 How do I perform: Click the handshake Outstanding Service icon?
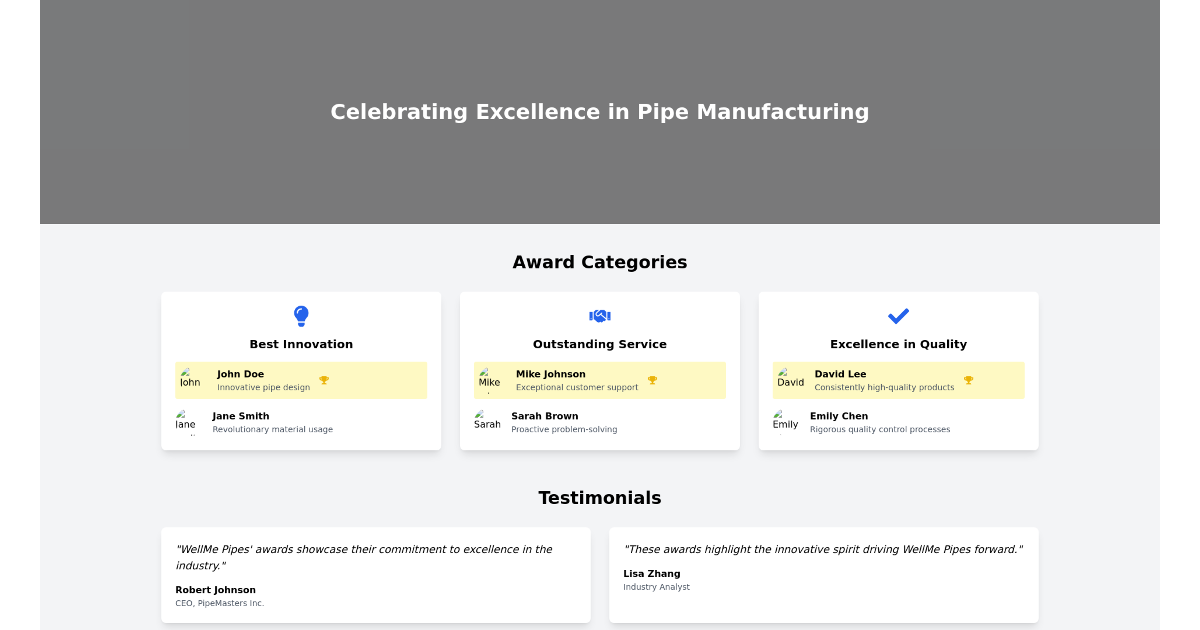(599, 315)
